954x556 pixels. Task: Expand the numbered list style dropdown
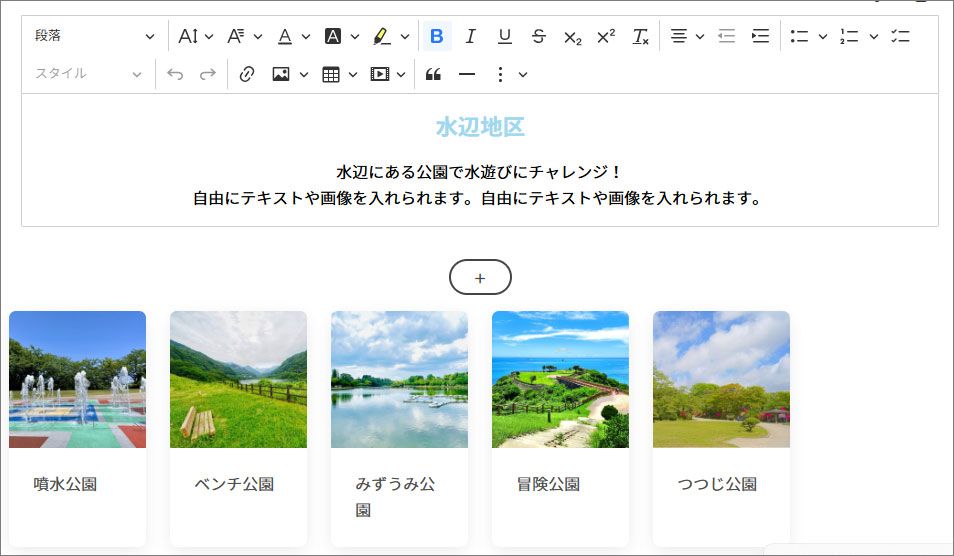tap(874, 36)
